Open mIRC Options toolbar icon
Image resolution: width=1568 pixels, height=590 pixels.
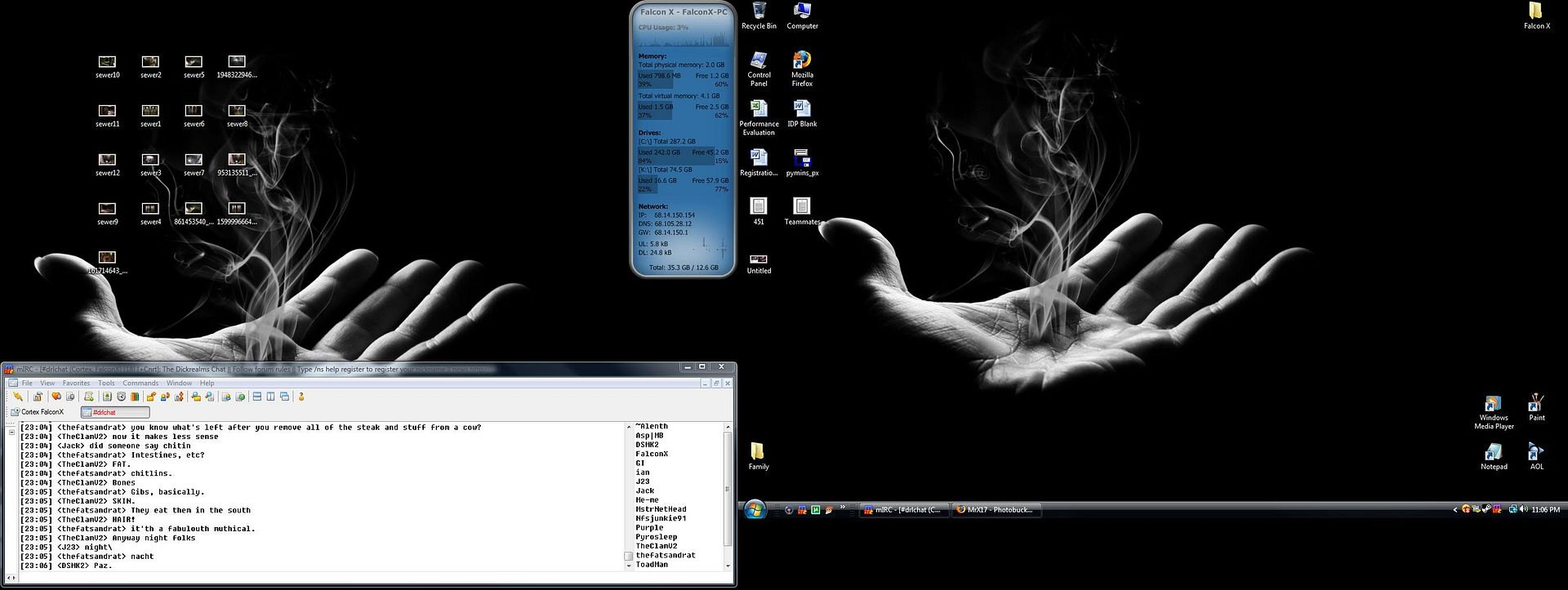(x=38, y=397)
